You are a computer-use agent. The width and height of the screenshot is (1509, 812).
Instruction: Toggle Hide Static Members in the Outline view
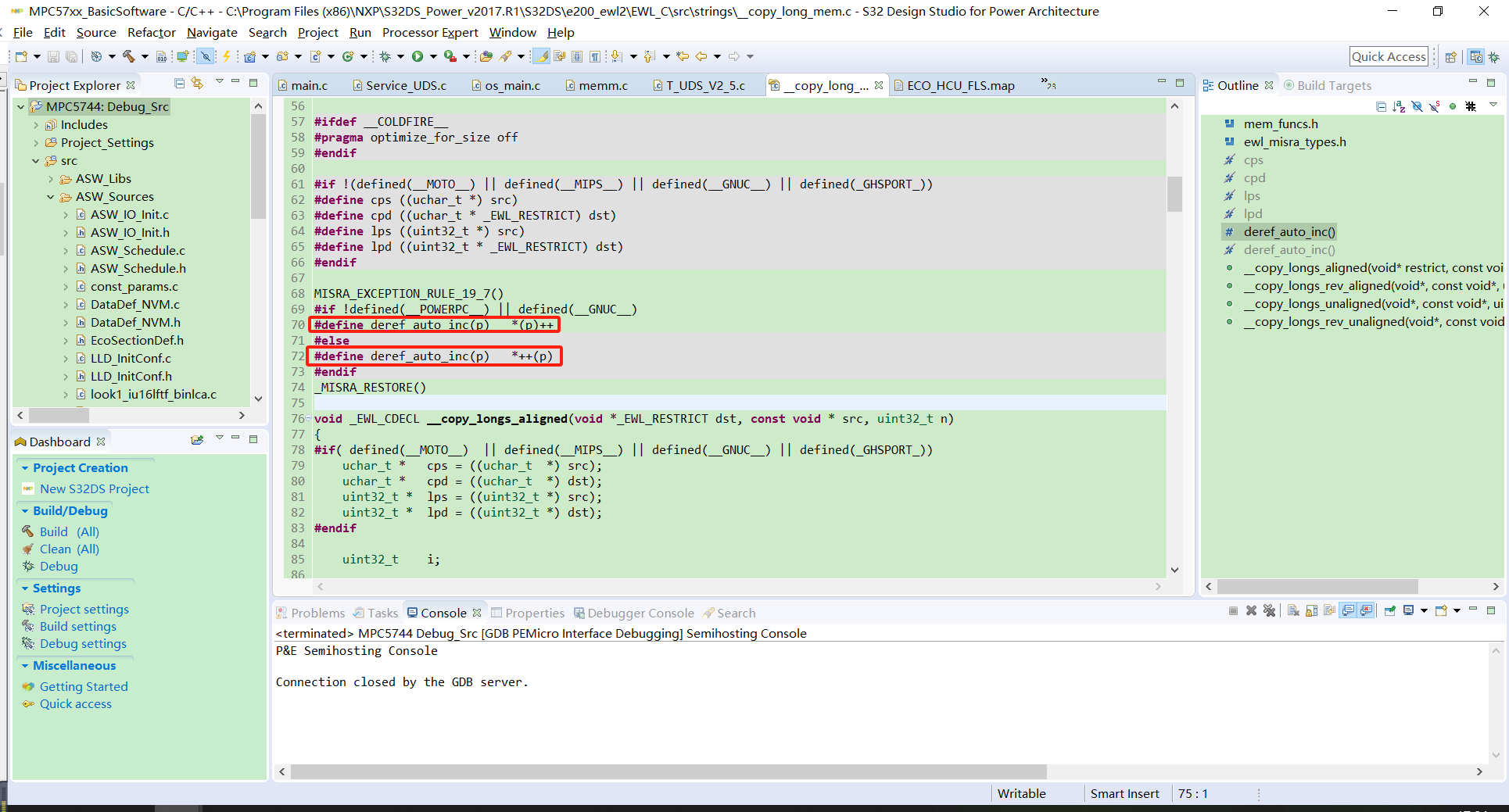[1435, 106]
